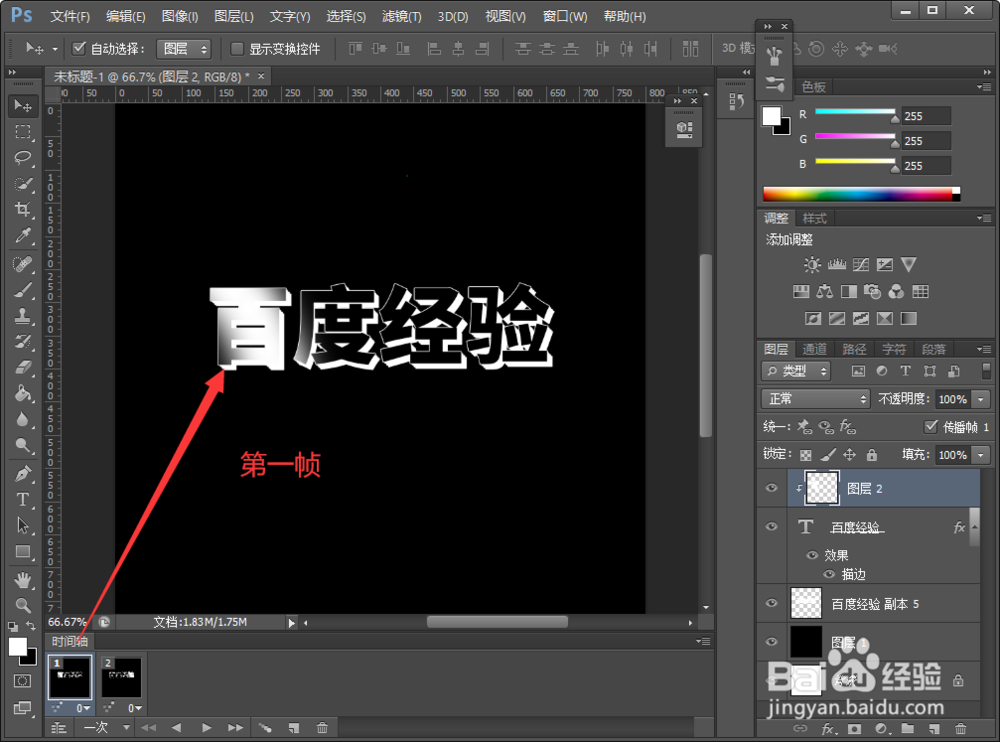Select the Dodge tool
This screenshot has height=742, width=1000.
click(23, 445)
